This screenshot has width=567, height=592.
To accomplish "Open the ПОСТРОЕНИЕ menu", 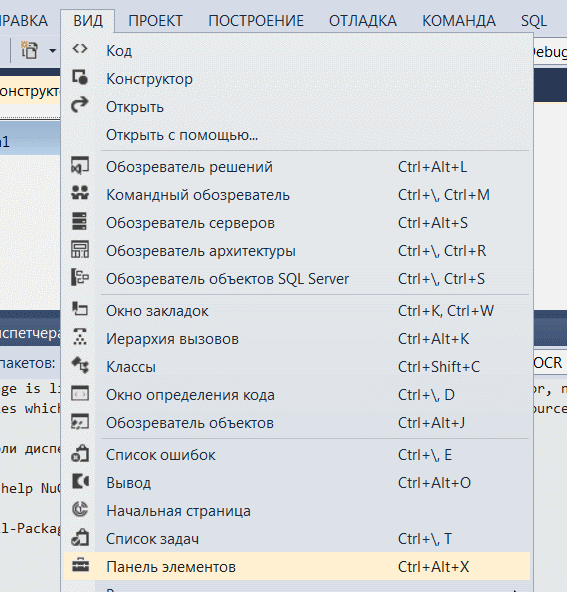I will click(256, 21).
